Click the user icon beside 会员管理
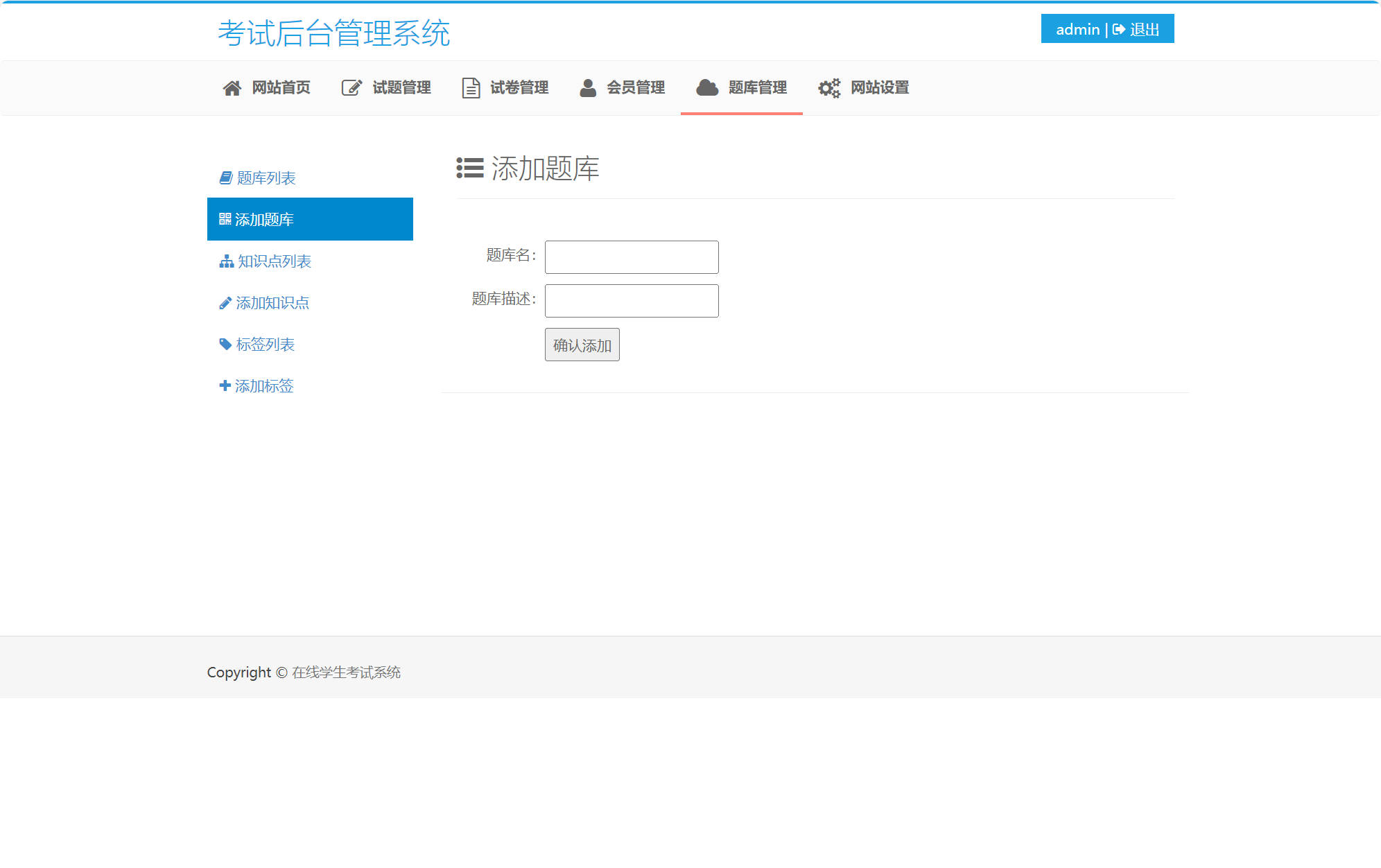Viewport: 1381px width, 868px height. click(588, 87)
